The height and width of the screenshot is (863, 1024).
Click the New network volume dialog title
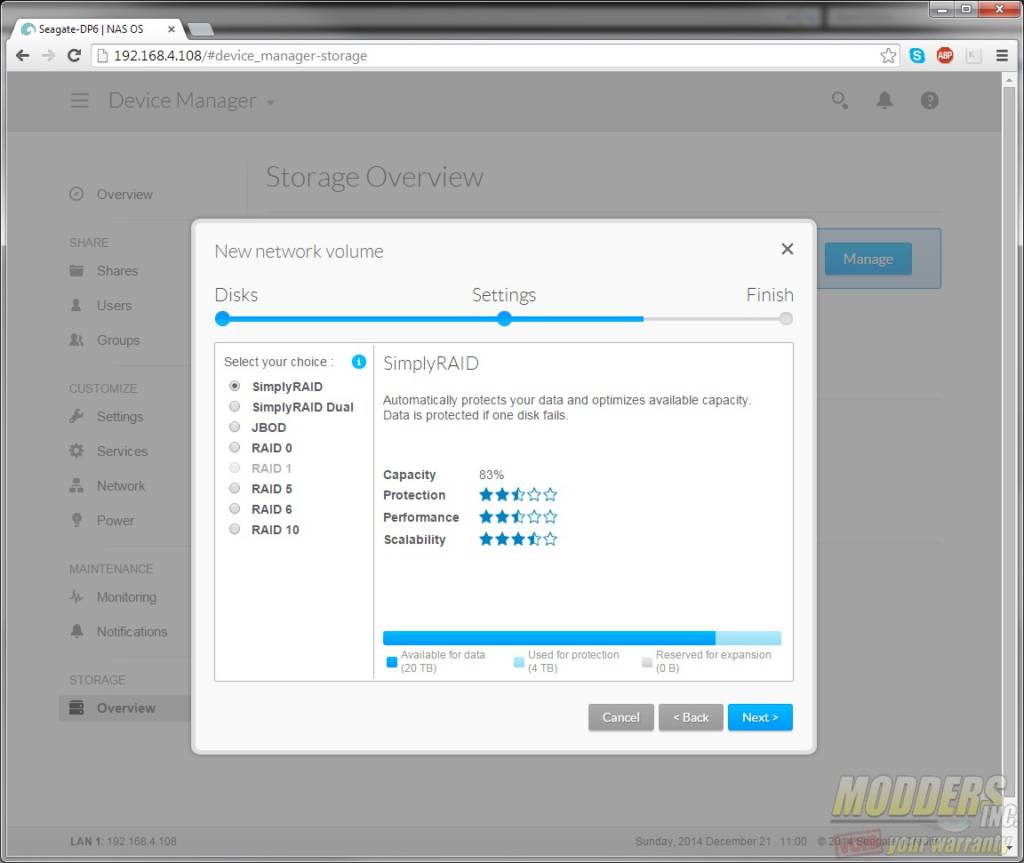pos(299,252)
